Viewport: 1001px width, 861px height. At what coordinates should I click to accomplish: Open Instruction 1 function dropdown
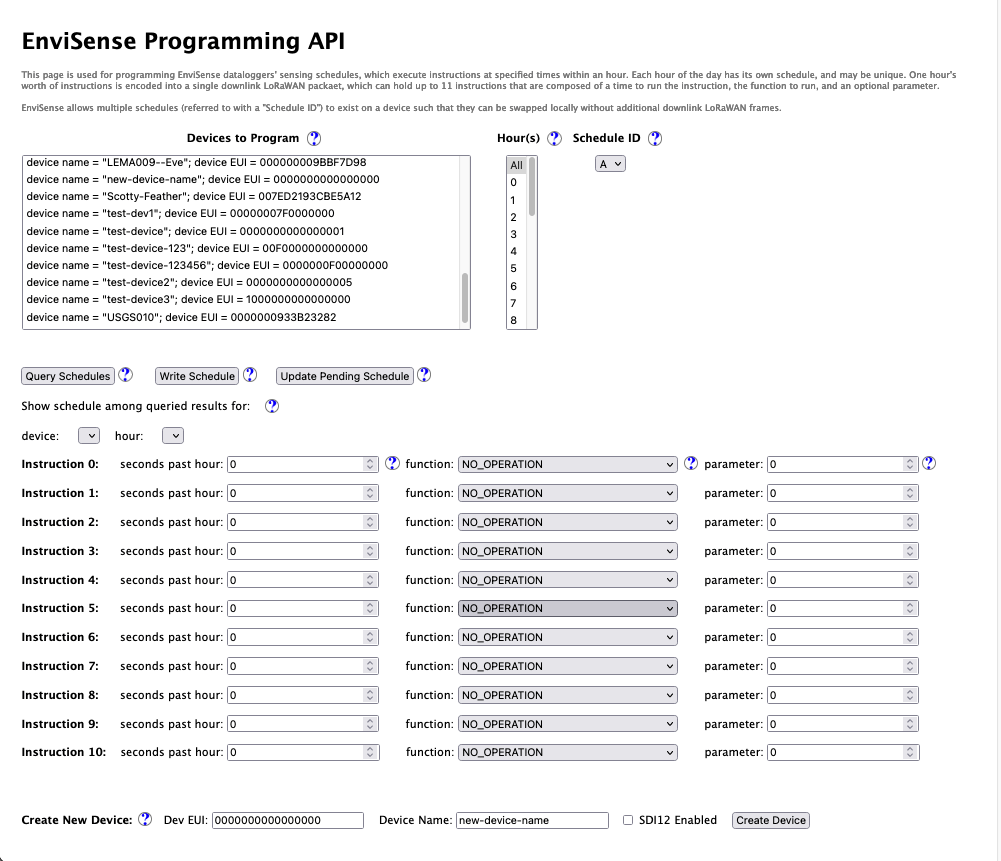(568, 493)
